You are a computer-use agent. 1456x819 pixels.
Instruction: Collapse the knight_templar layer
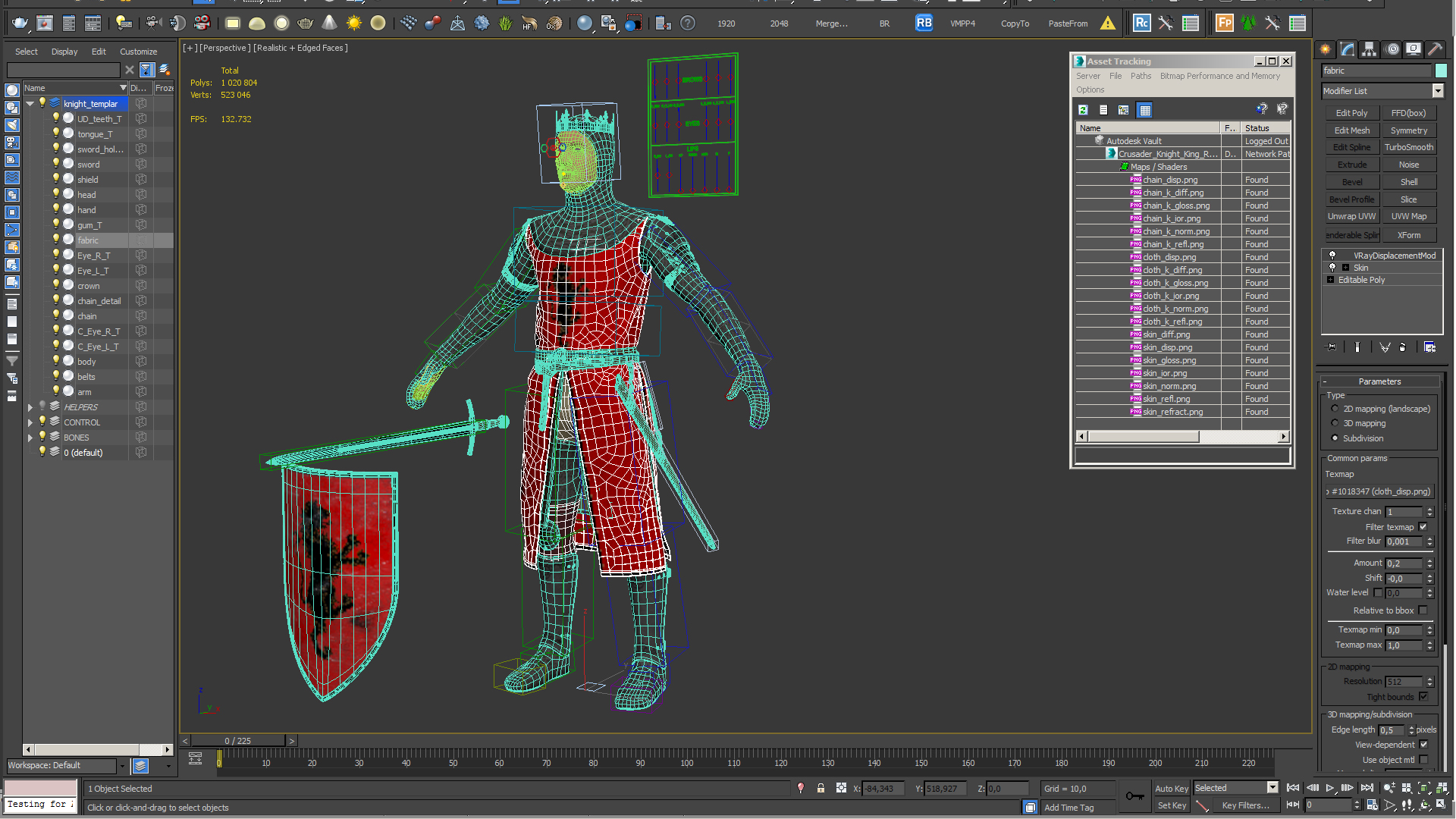(x=30, y=104)
